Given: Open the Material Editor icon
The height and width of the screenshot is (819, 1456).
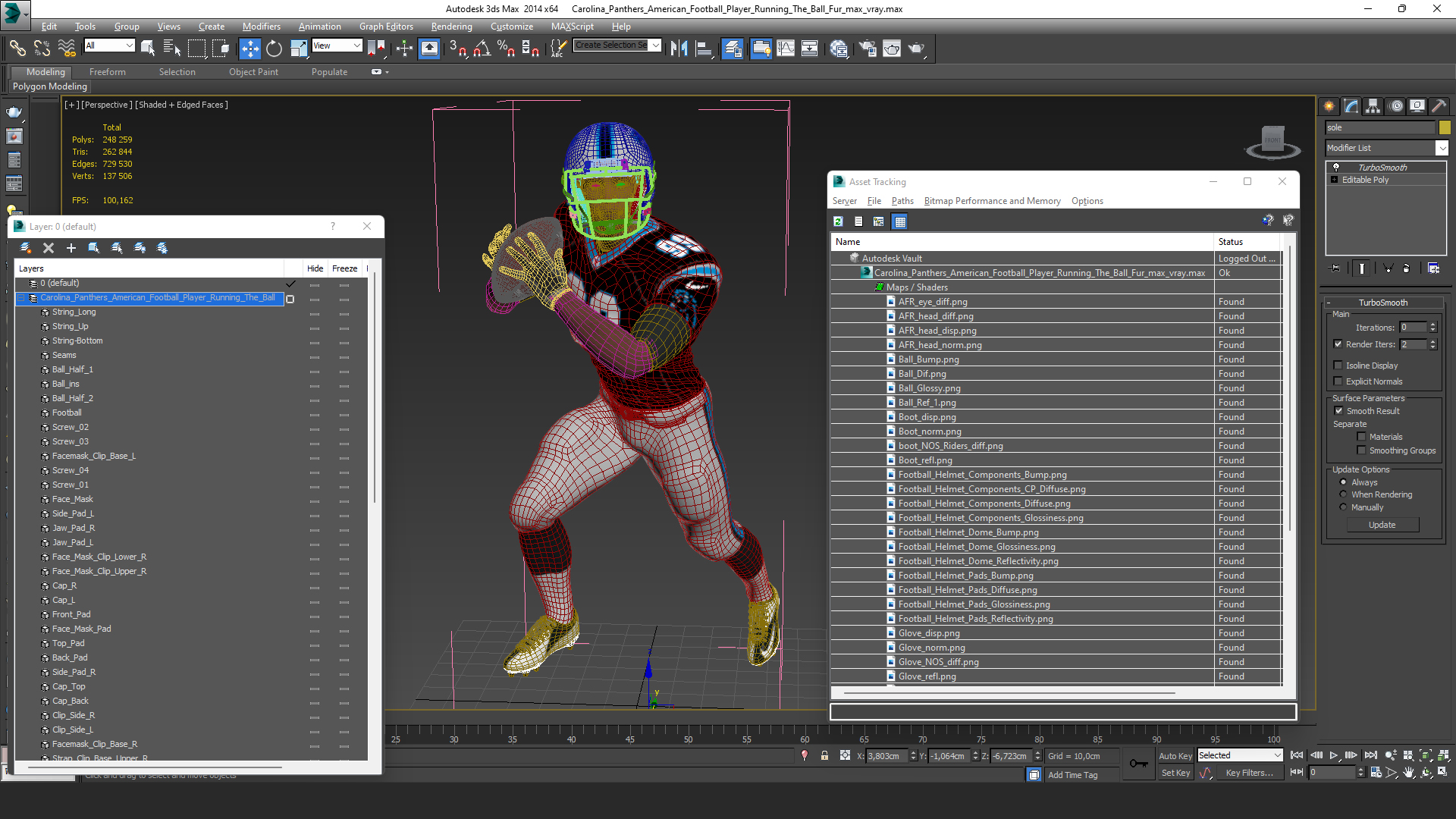Looking at the screenshot, I should tap(839, 49).
